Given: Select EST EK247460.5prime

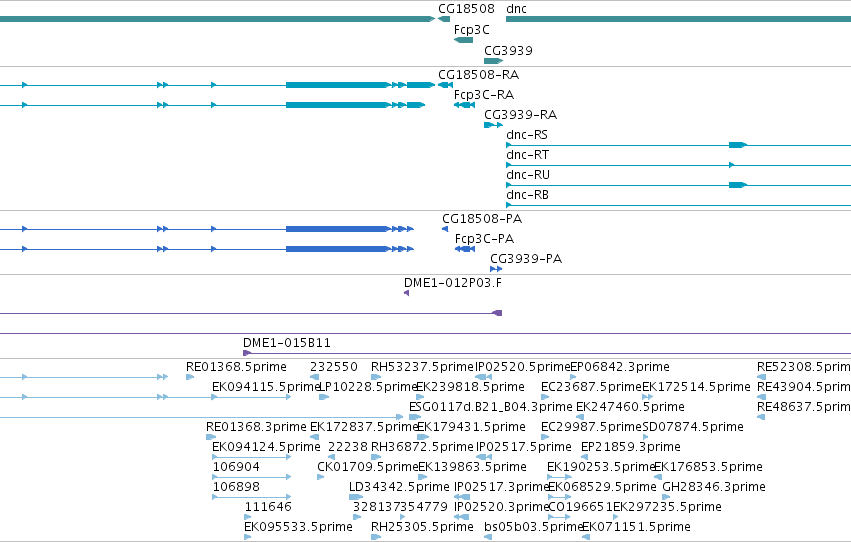Looking at the screenshot, I should (x=630, y=407).
